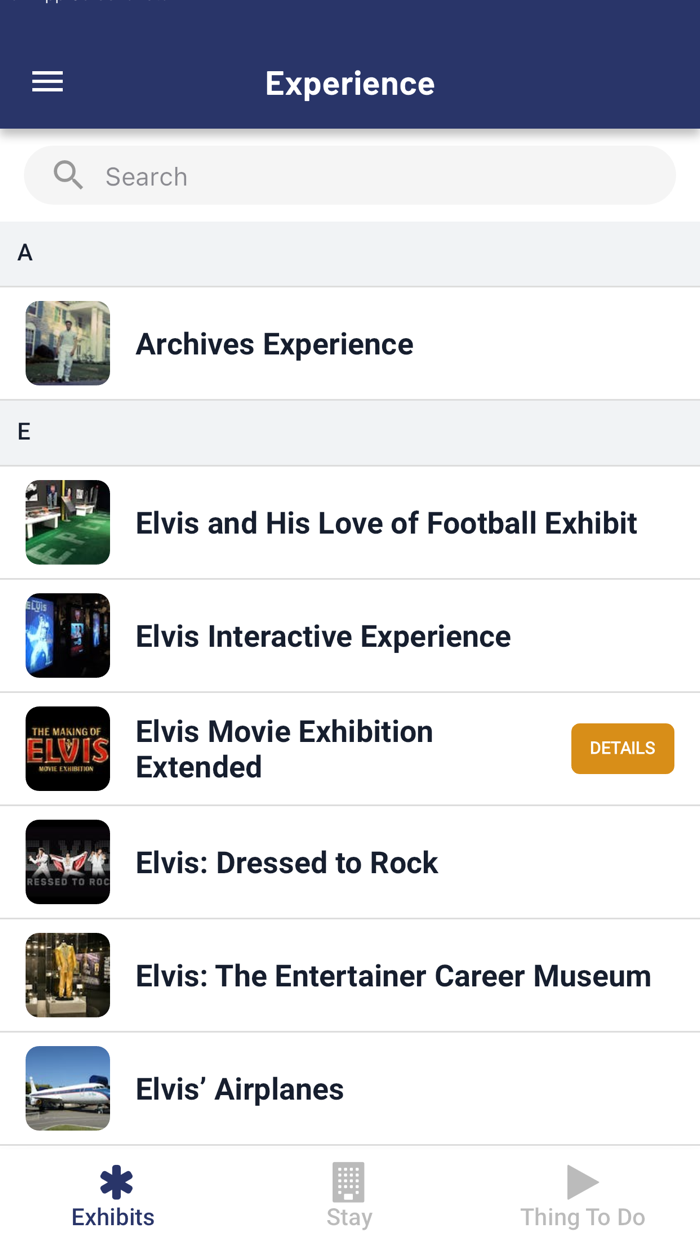Switch to the Stay tab

[349, 1195]
